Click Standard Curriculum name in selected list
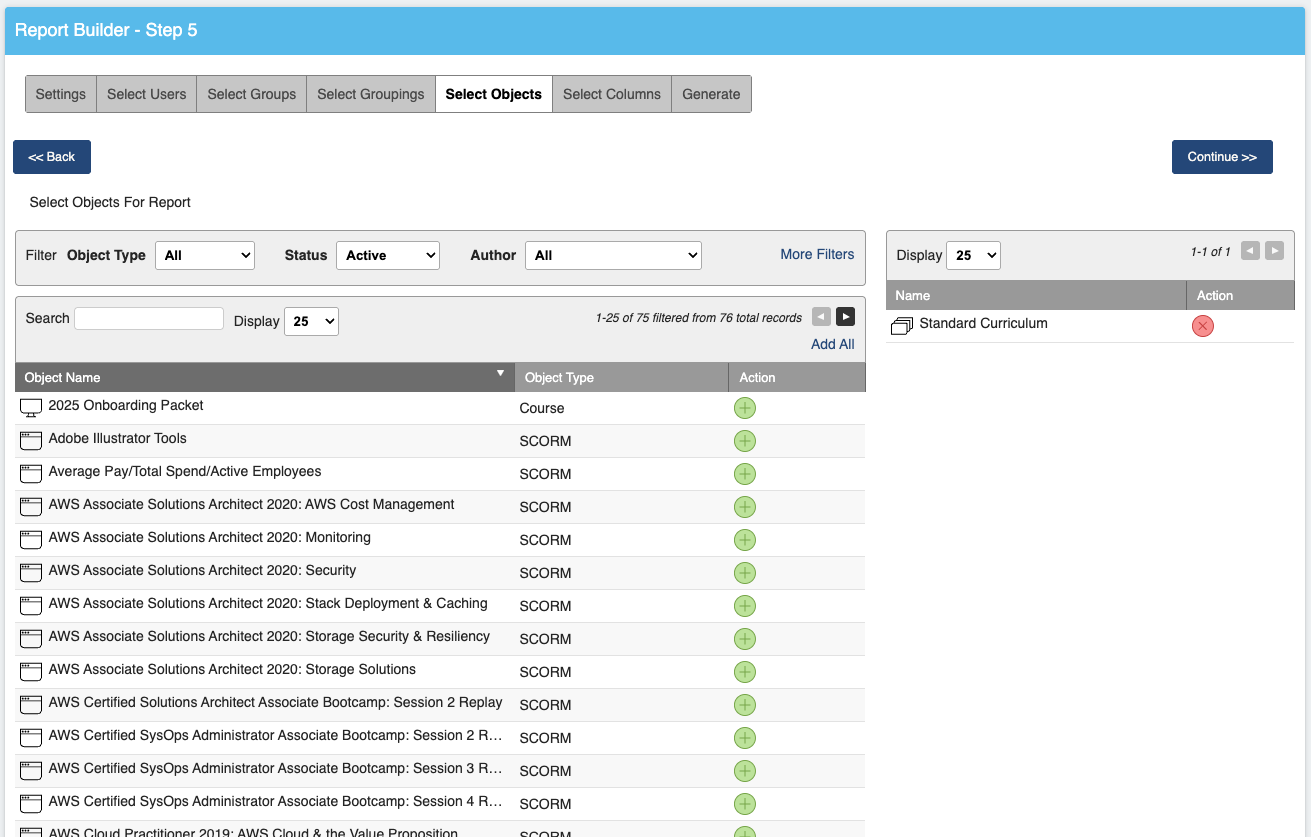 pyautogui.click(x=984, y=323)
